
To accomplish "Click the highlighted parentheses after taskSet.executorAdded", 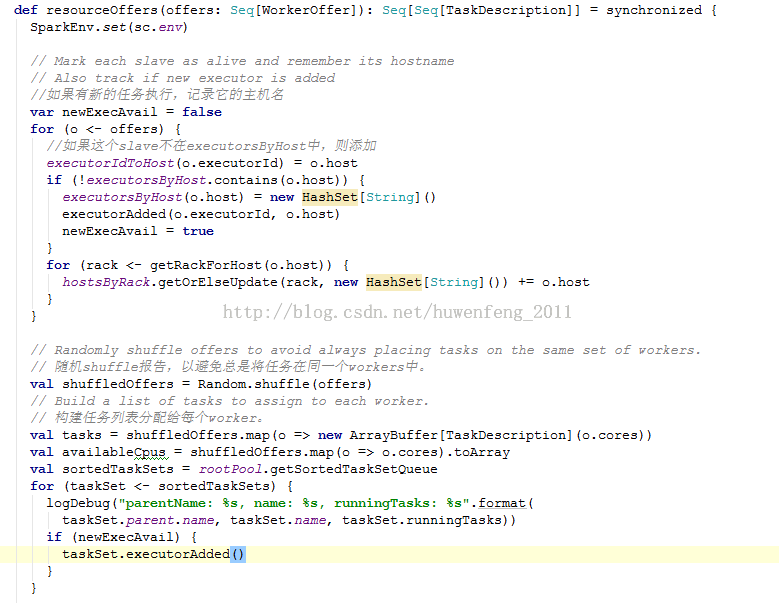I will click(x=238, y=554).
